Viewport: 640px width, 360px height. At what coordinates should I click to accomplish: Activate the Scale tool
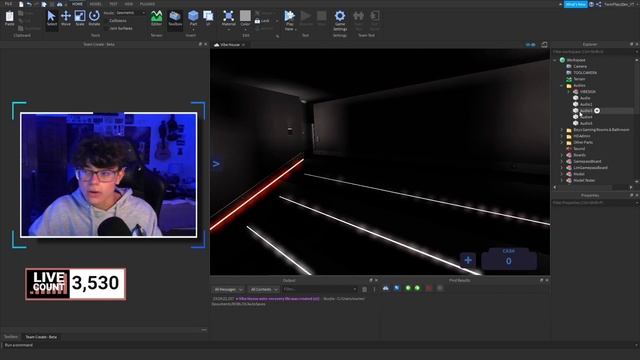coord(80,19)
